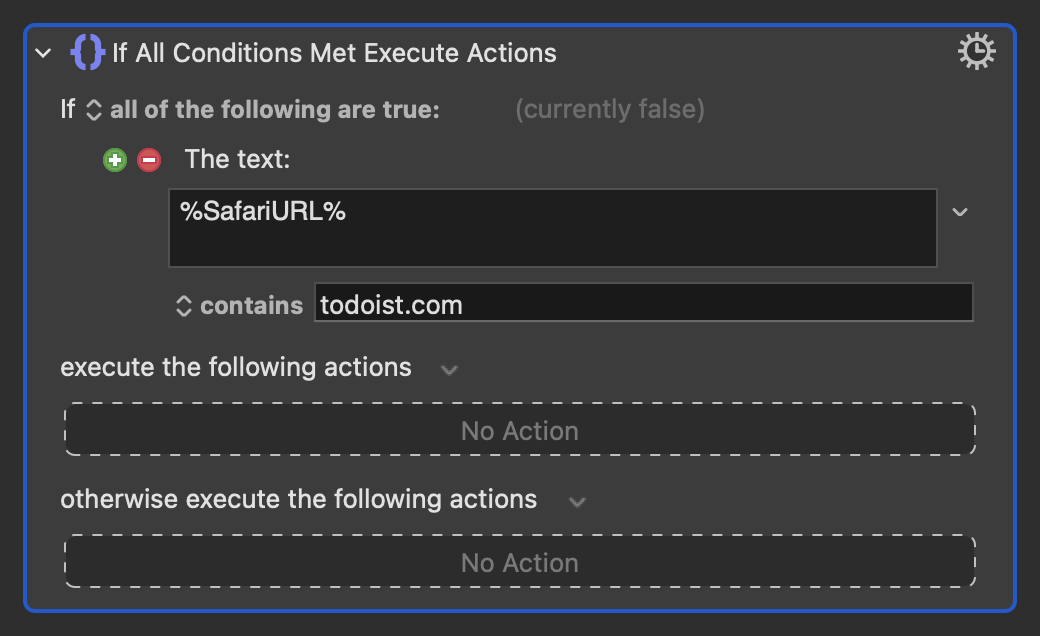Expand the 'execute the following actions' chevron
The image size is (1040, 636).
pos(450,369)
